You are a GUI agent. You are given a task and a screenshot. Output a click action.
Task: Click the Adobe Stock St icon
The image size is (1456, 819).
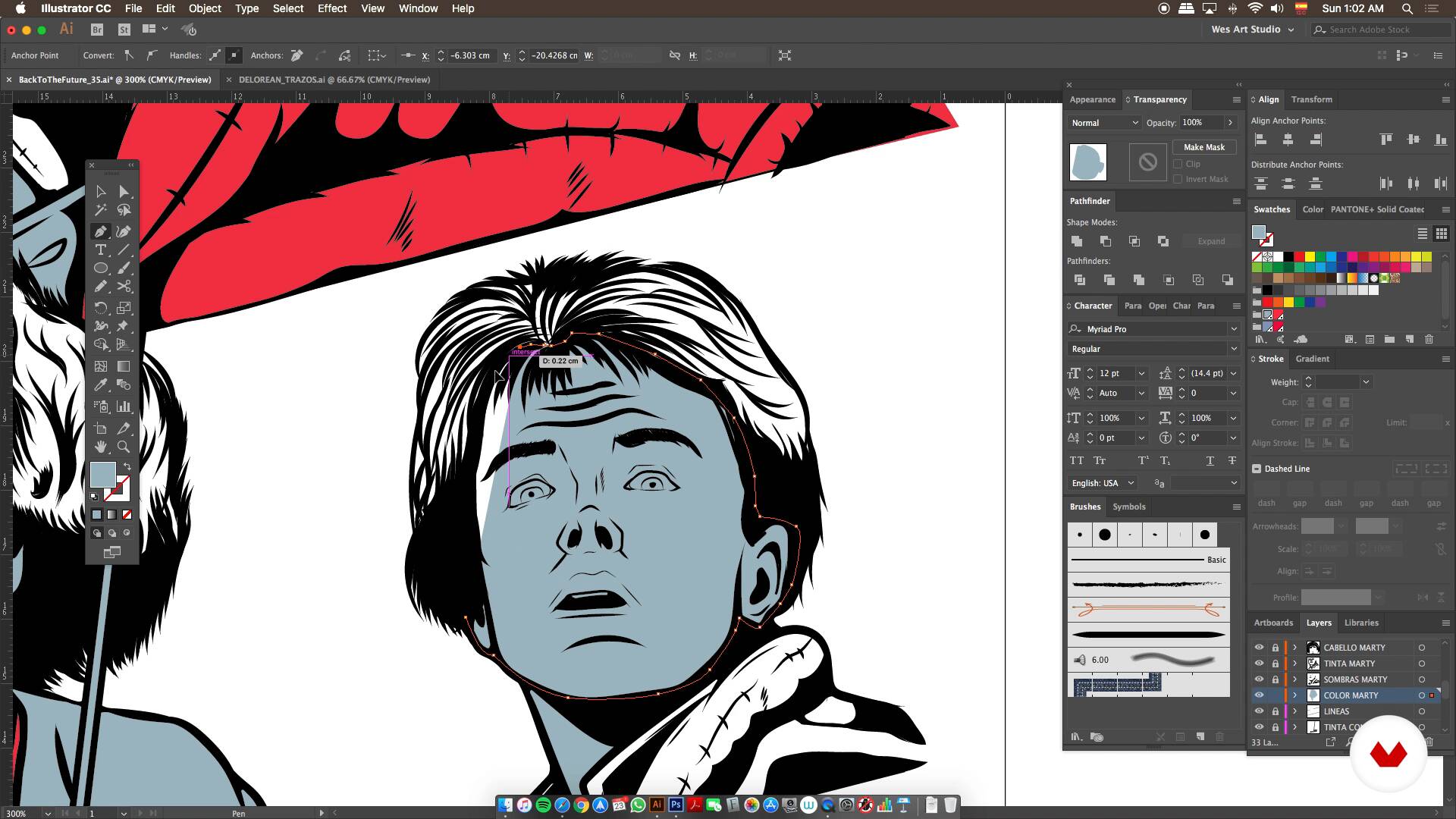124,30
